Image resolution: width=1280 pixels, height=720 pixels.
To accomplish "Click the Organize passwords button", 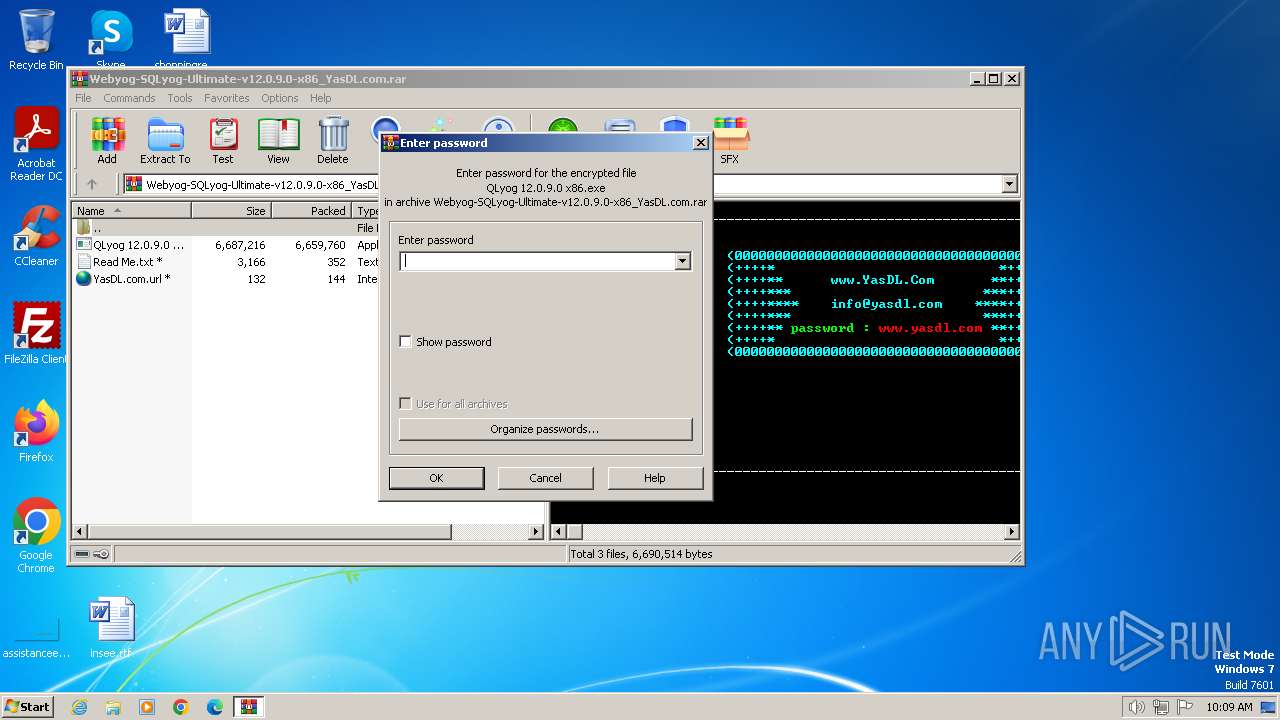I will [545, 429].
